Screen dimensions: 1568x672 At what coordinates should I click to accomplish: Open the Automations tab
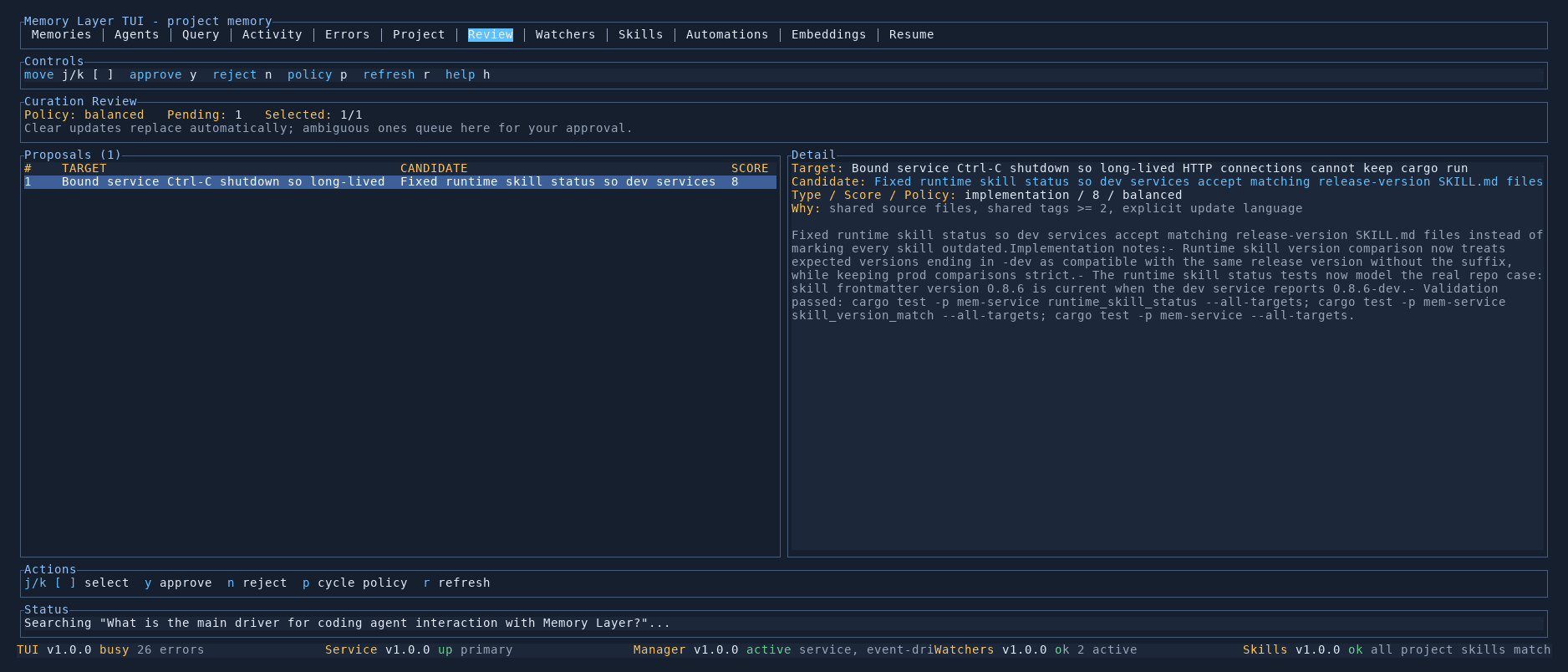point(727,34)
